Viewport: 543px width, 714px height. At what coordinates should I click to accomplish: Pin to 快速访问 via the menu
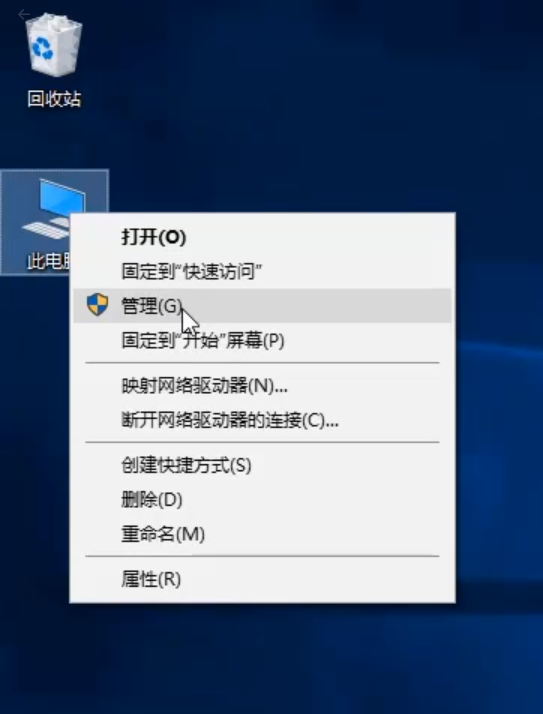click(x=262, y=271)
